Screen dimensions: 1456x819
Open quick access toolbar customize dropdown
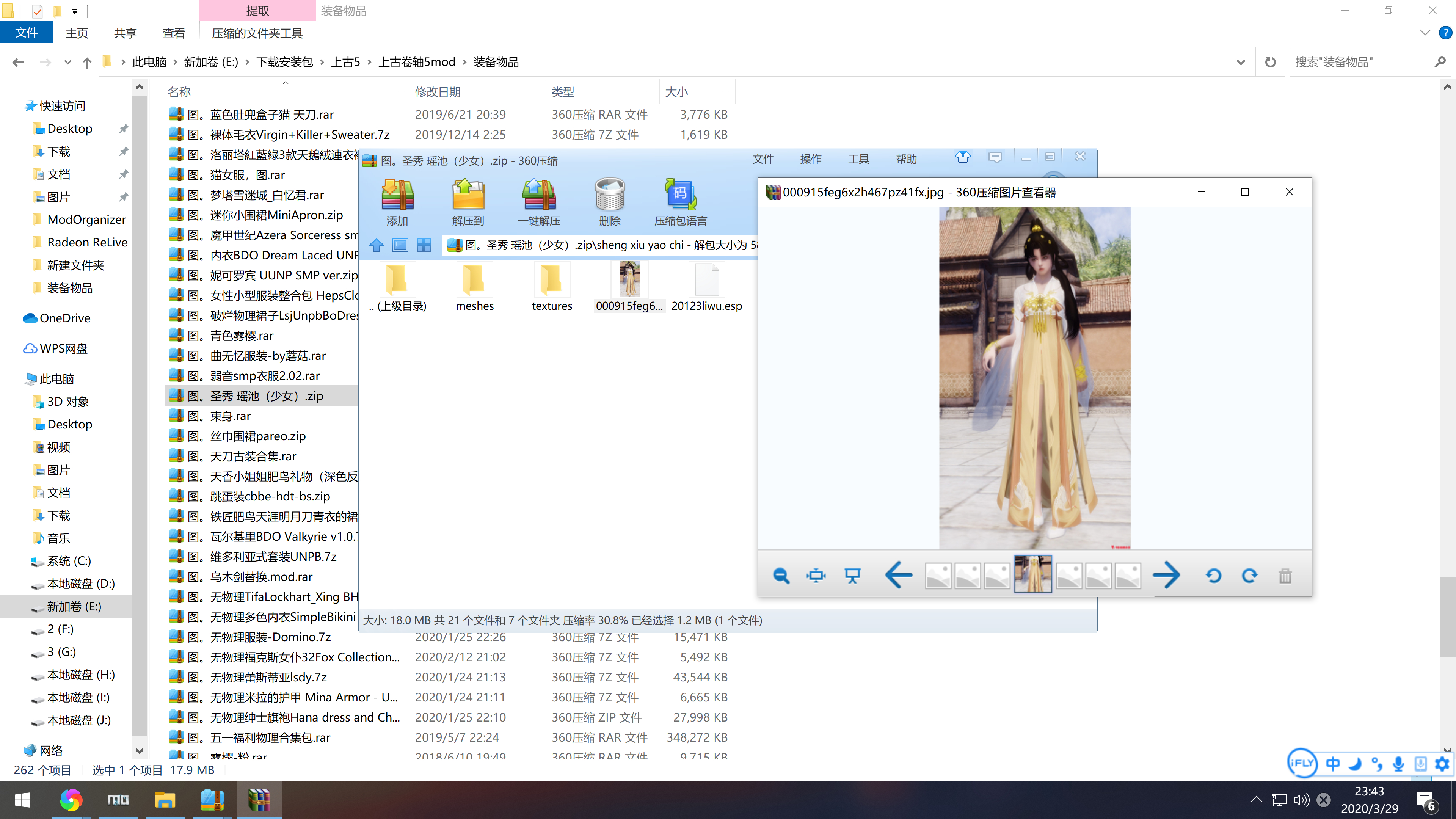coord(75,11)
